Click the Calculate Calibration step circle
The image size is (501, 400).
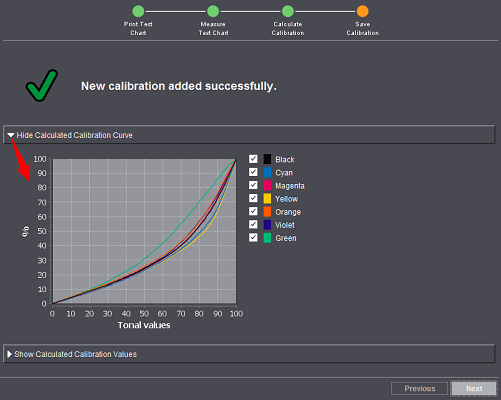click(288, 11)
